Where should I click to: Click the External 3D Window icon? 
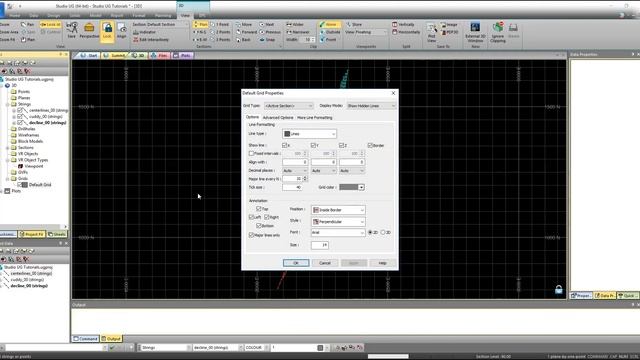475,33
